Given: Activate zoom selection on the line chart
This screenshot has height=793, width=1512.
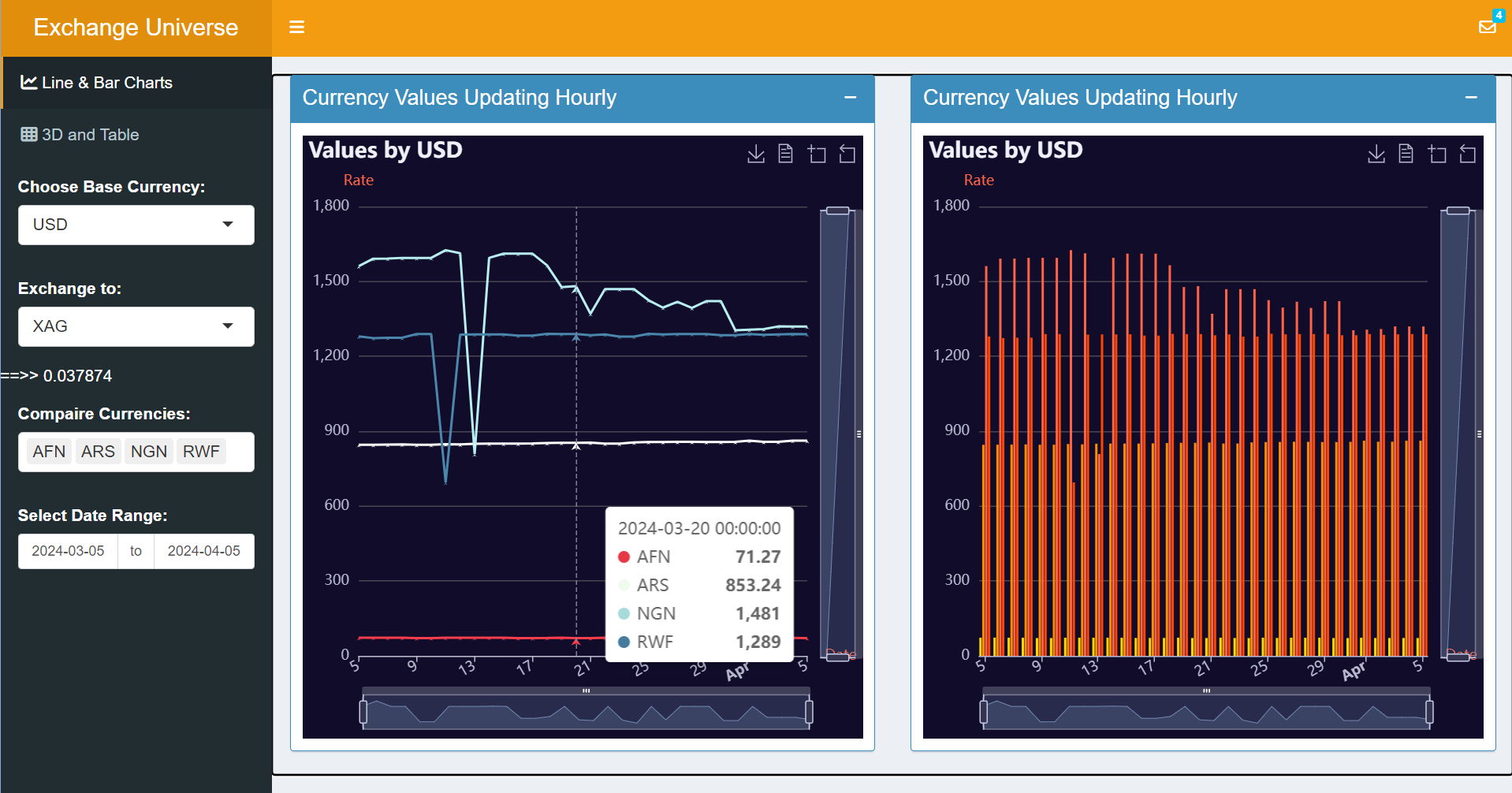Looking at the screenshot, I should 817,154.
